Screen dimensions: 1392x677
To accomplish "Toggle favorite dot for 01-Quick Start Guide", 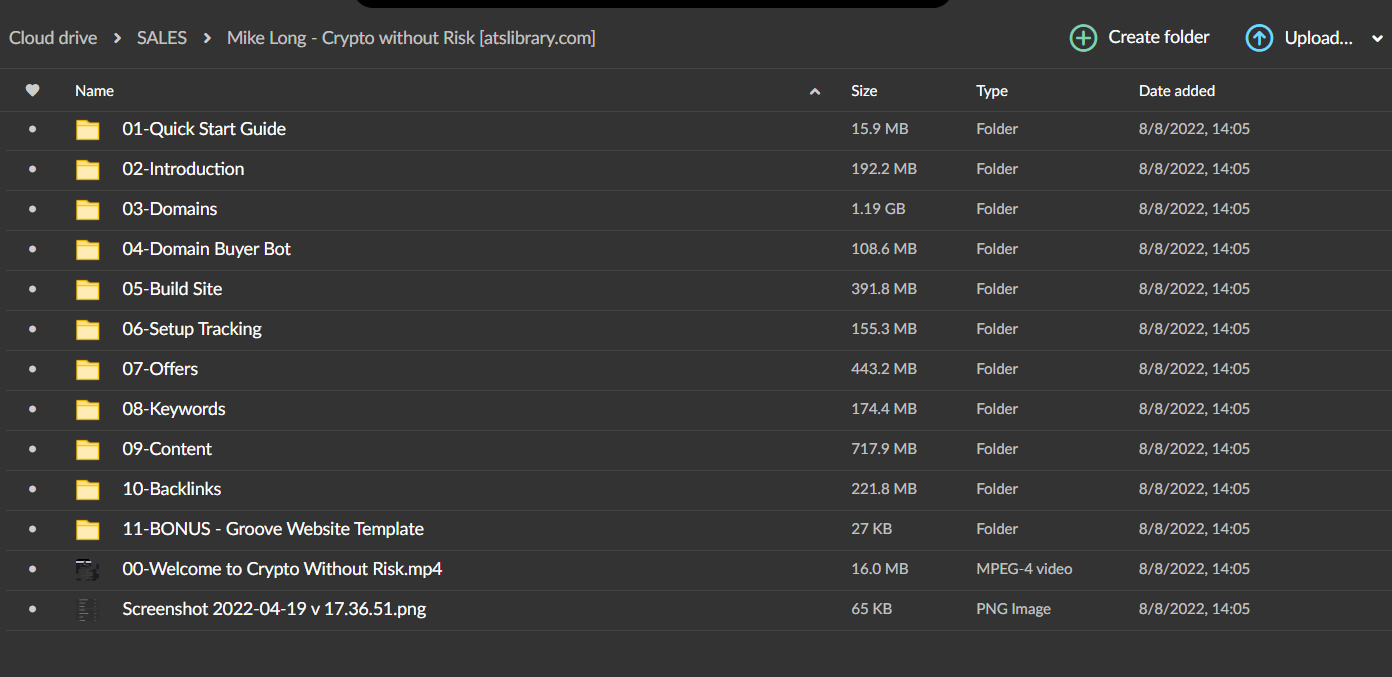I will [x=32, y=129].
